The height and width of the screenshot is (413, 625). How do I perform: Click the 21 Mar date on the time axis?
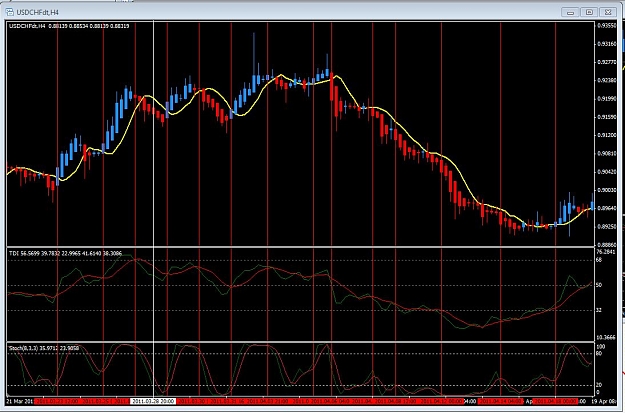pos(20,401)
